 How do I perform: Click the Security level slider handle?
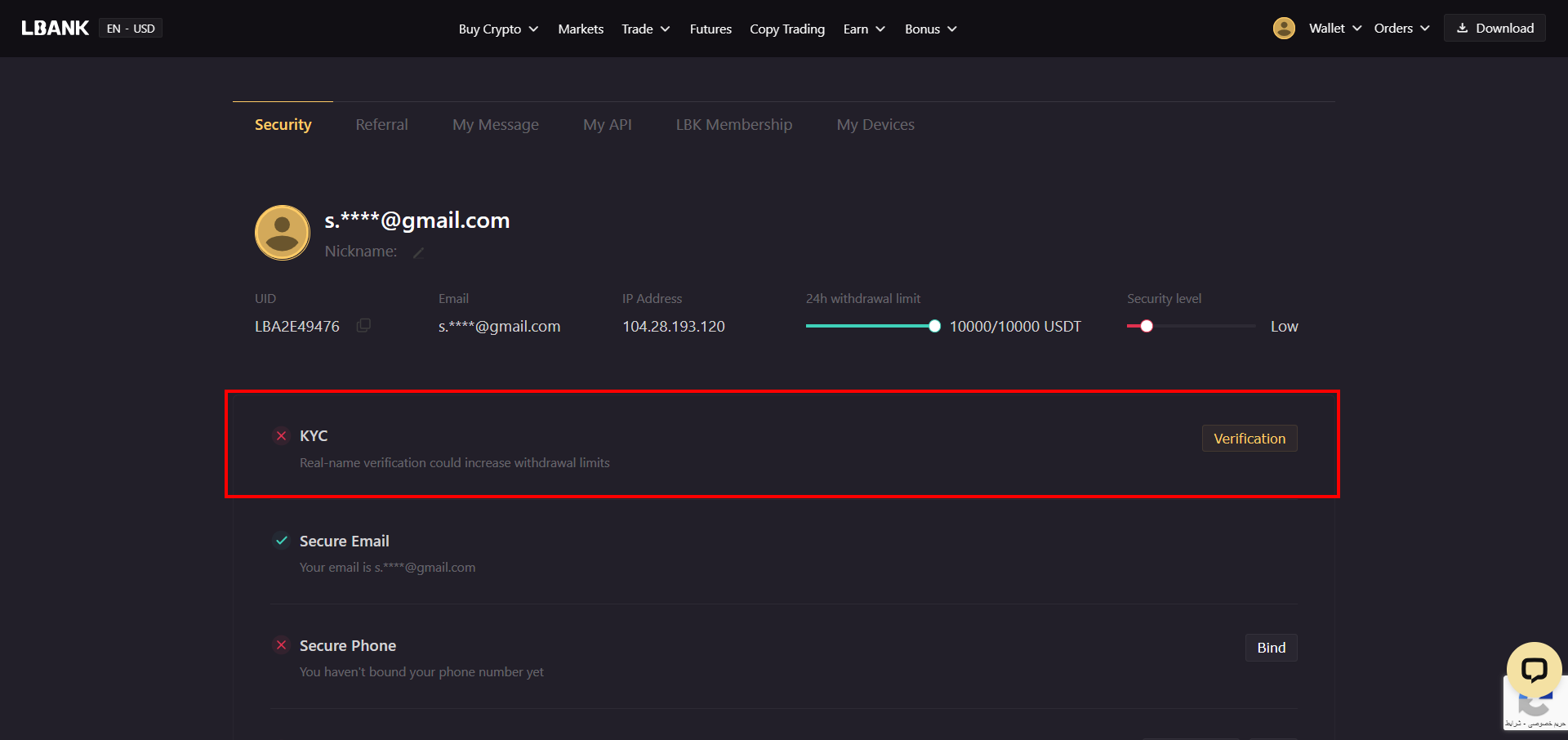click(x=1147, y=326)
